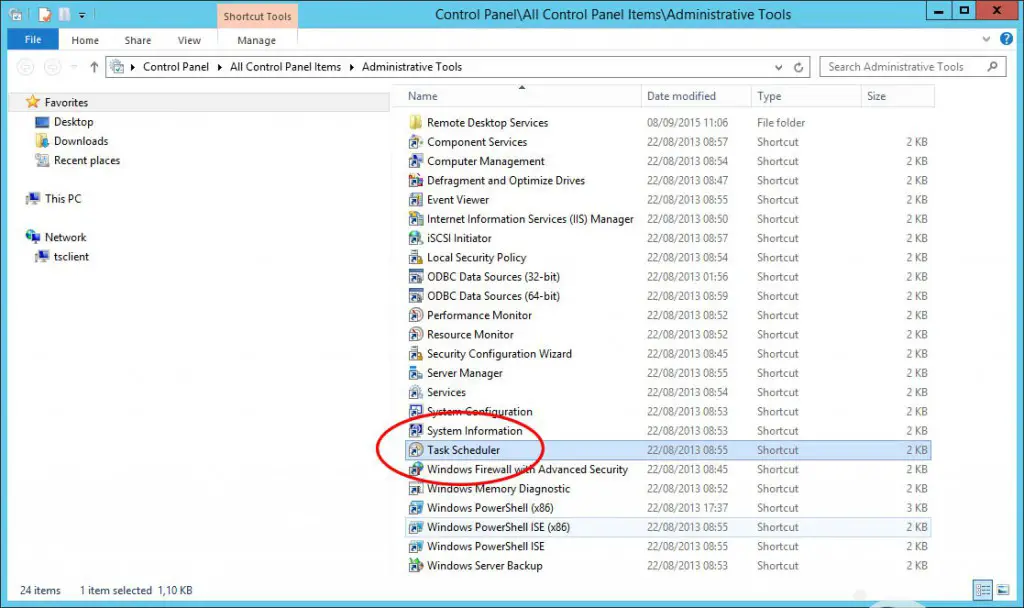
Task: Open the Remote Desktop Services folder icon
Action: pos(415,122)
